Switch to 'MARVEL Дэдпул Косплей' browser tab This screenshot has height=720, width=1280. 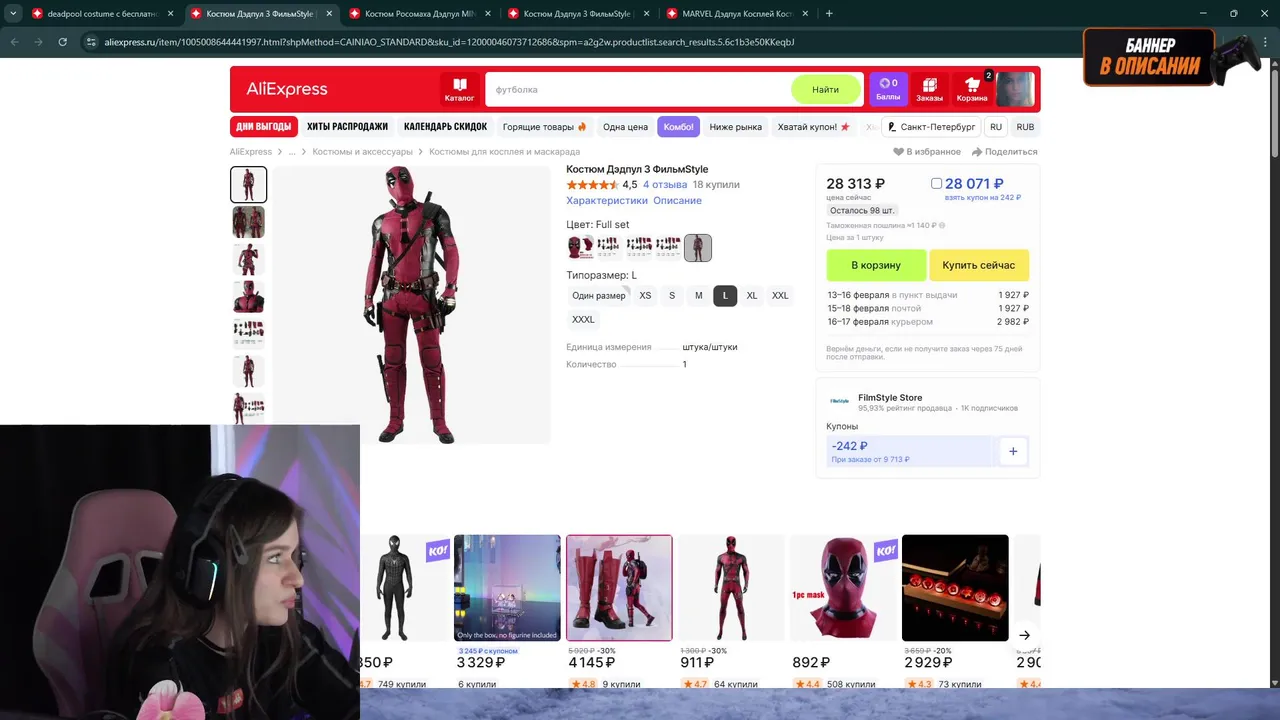(x=737, y=14)
